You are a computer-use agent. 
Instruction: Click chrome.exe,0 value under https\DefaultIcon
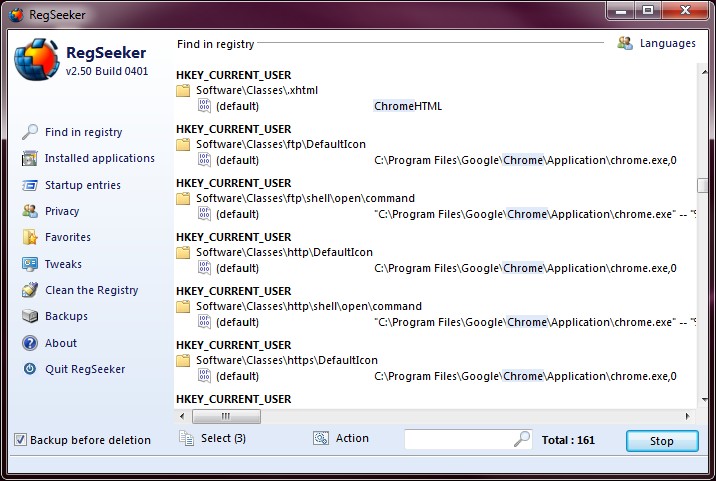point(526,376)
